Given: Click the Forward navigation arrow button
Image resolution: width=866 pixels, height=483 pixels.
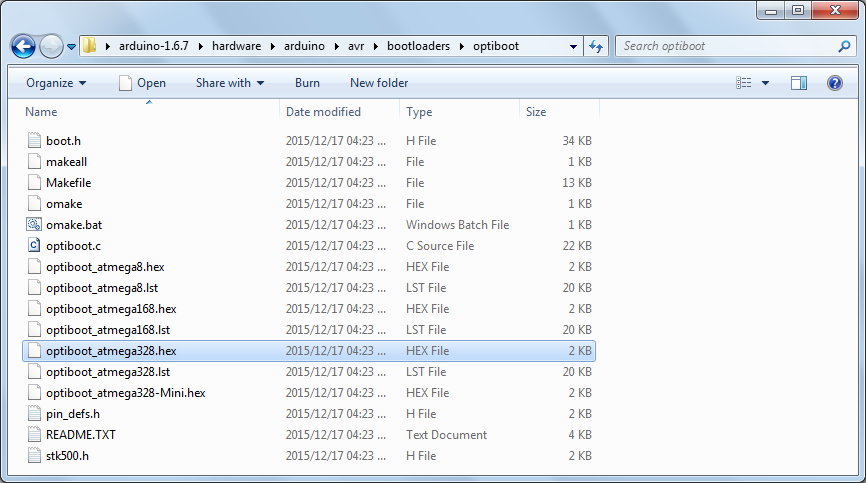Looking at the screenshot, I should (x=51, y=46).
